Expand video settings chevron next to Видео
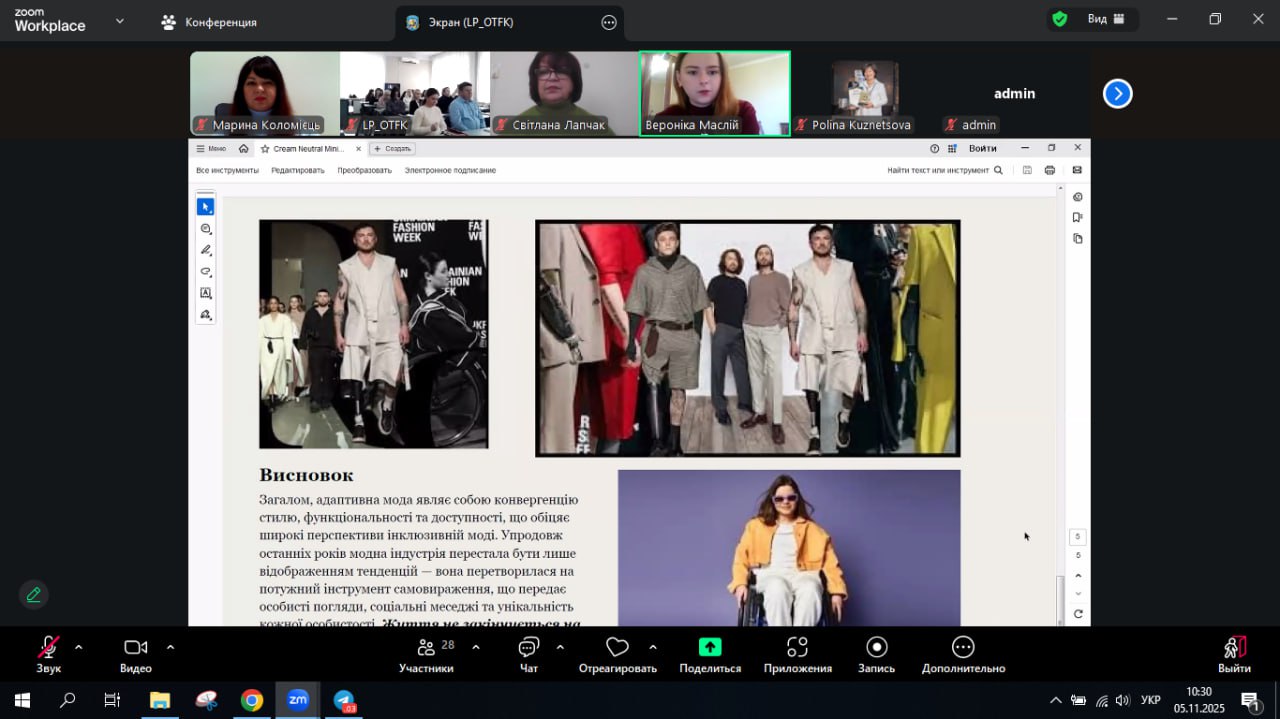Image resolution: width=1280 pixels, height=719 pixels. coord(170,647)
